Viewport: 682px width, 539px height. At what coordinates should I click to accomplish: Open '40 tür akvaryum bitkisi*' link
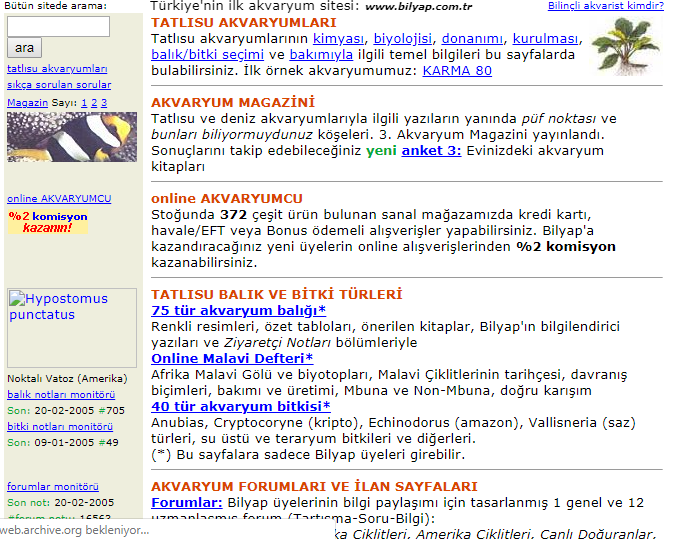click(x=241, y=406)
